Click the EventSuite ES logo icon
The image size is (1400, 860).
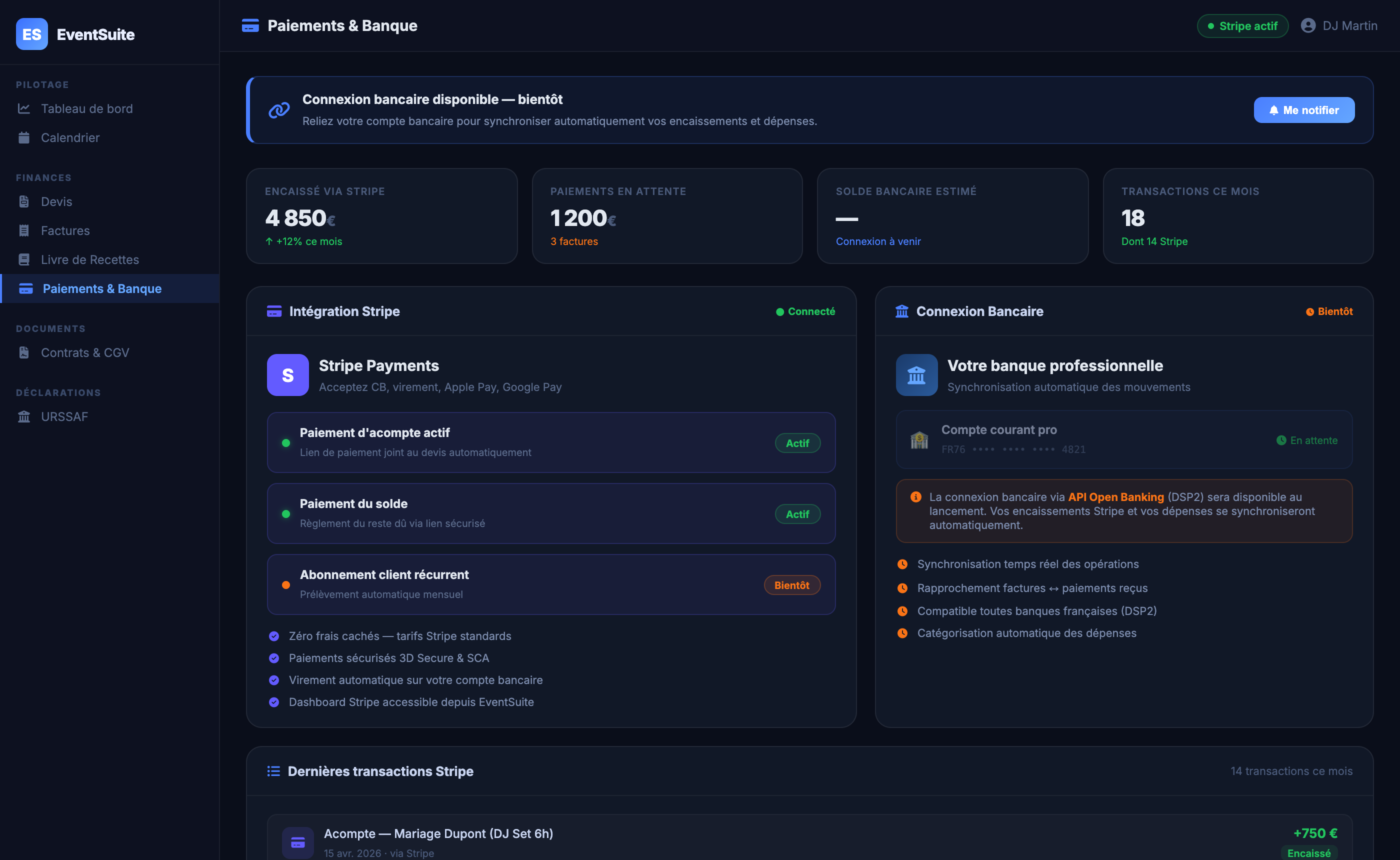tap(32, 34)
